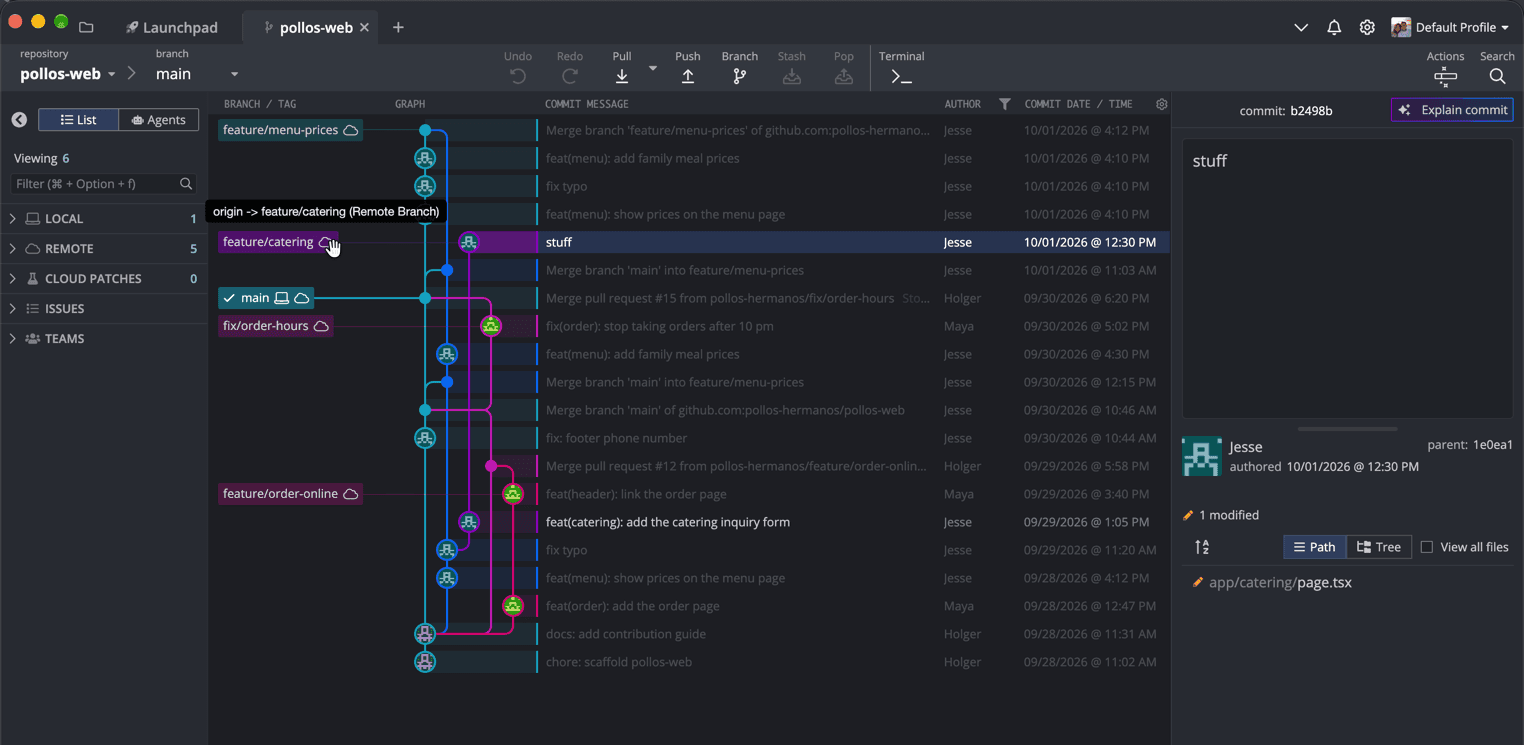Click the author filter funnel icon
Viewport: 1524px width, 745px height.
[1005, 104]
